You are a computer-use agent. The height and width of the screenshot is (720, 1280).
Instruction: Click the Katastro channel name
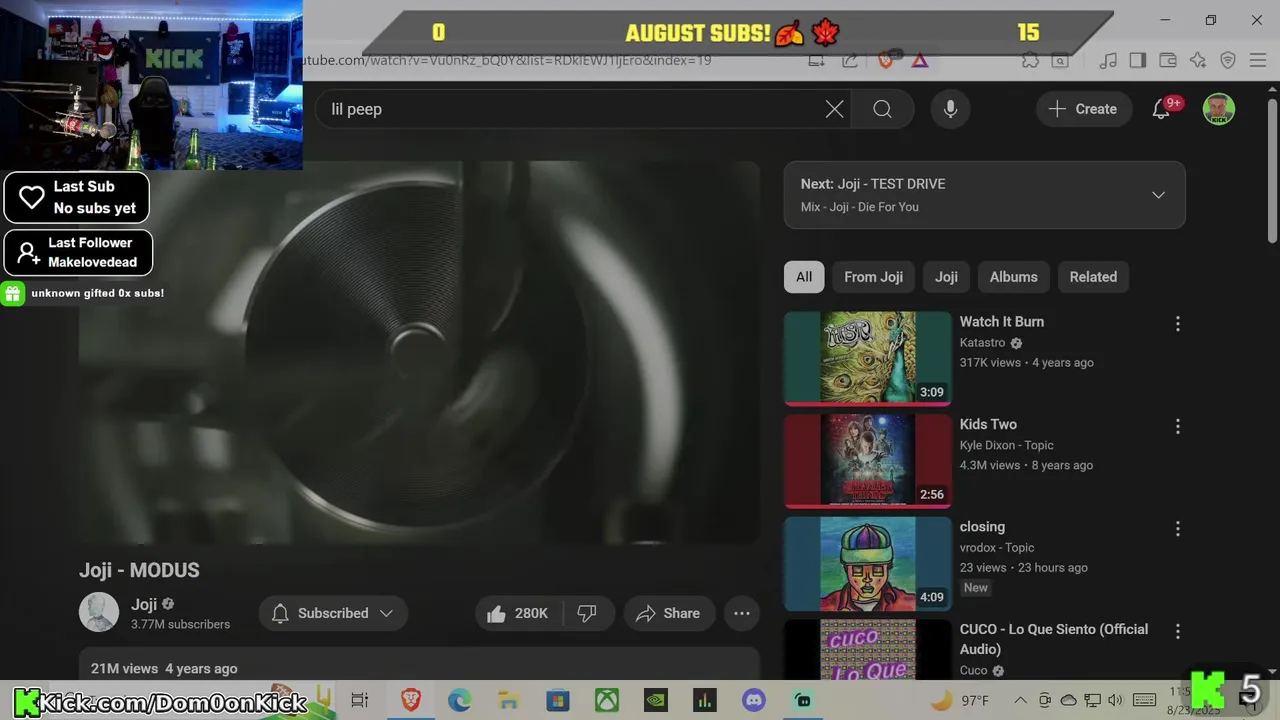(982, 342)
